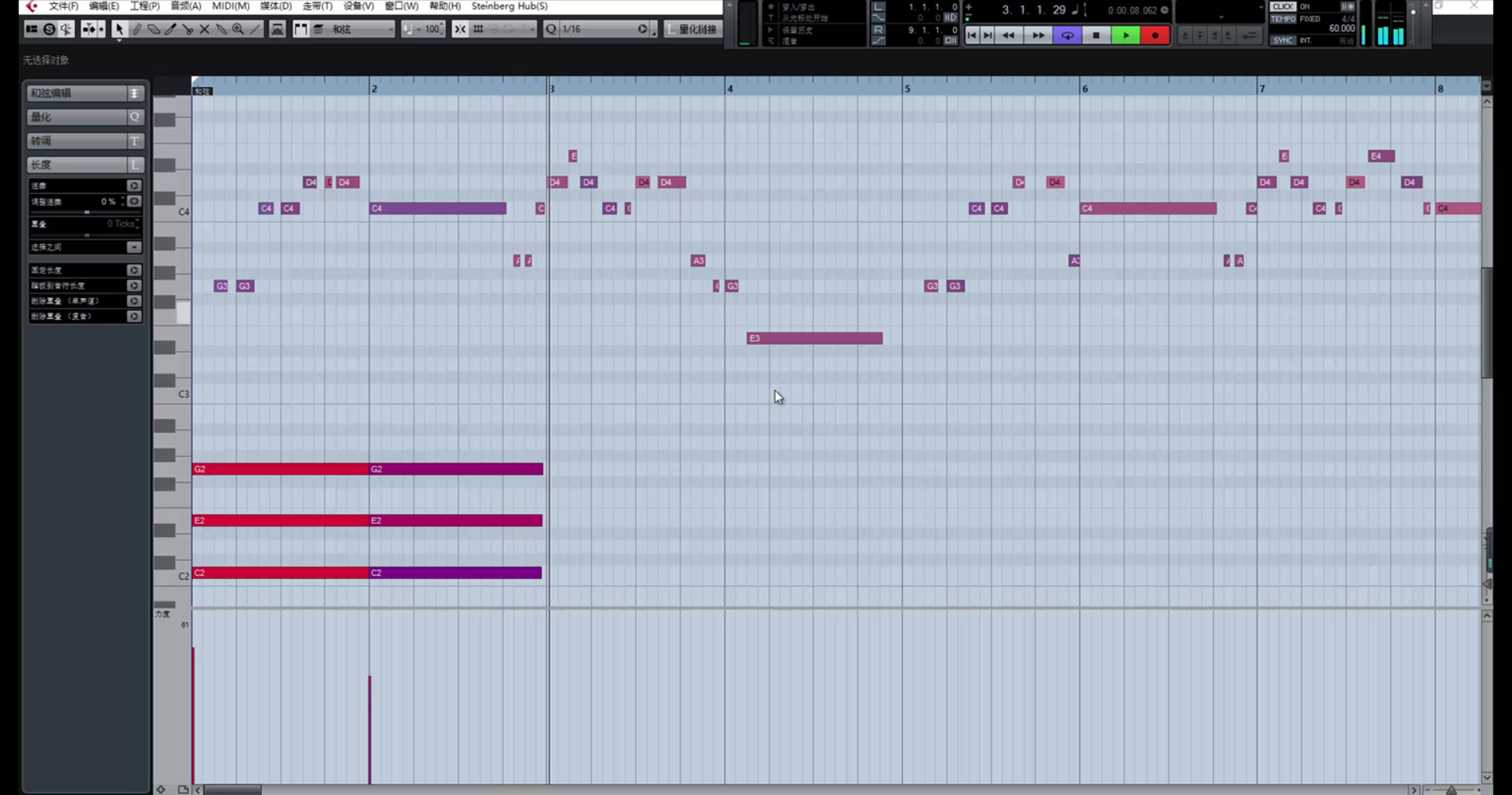Viewport: 1512px width, 795px height.
Task: Click the 量化链接 button
Action: (x=691, y=29)
